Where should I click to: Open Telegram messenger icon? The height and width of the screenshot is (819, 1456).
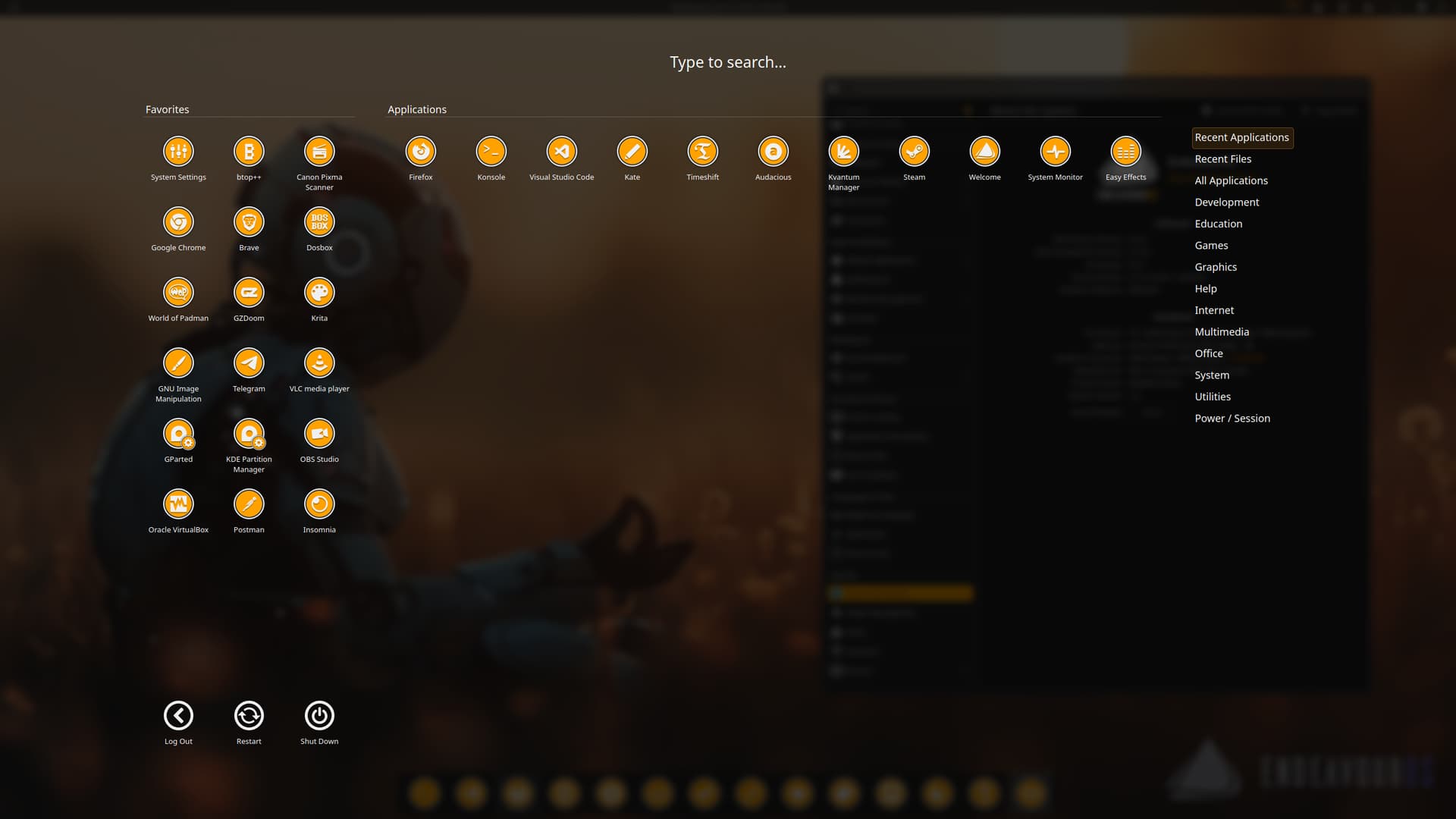pos(249,363)
